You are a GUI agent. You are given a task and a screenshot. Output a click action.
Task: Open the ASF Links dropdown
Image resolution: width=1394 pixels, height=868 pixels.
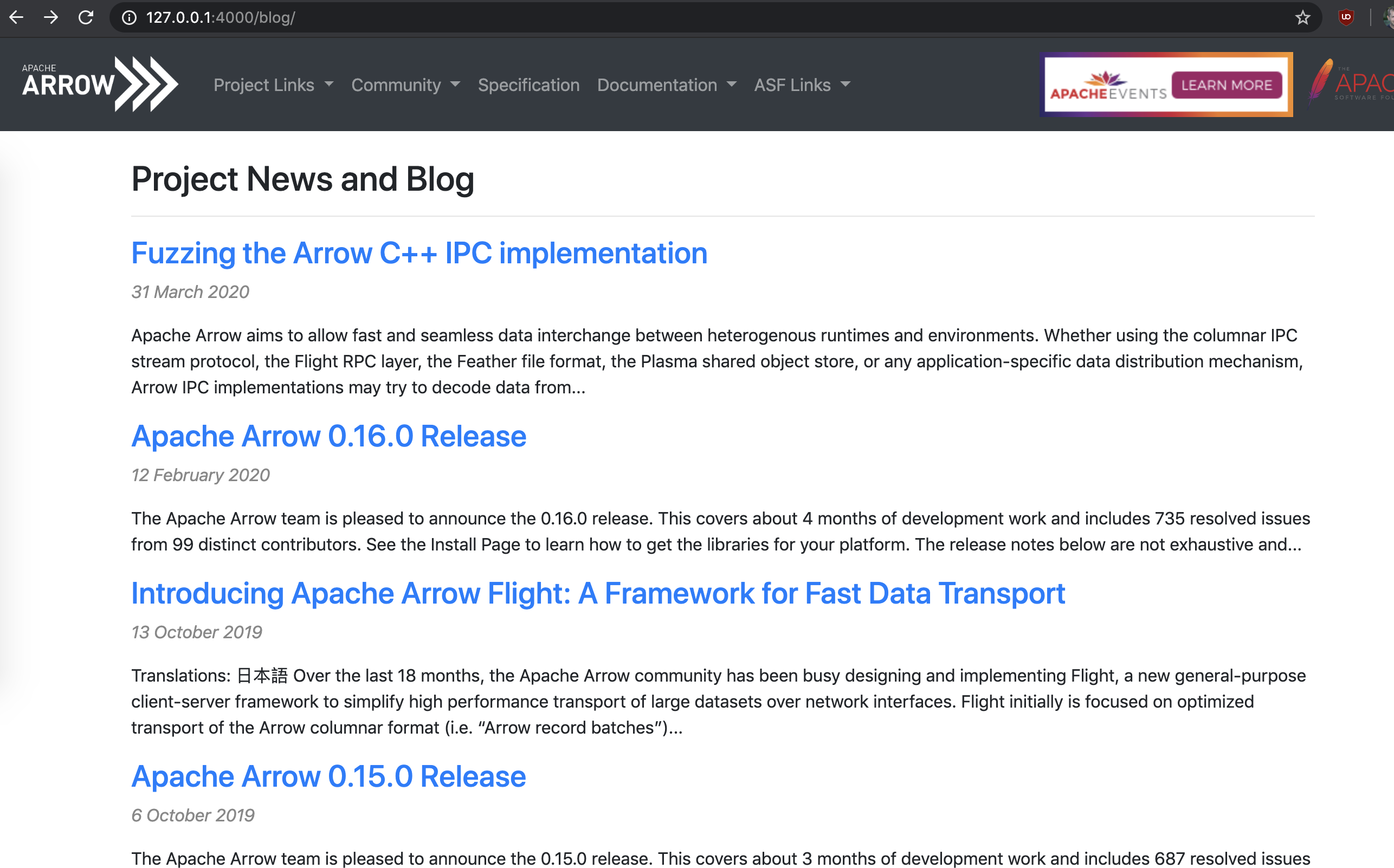pos(802,85)
